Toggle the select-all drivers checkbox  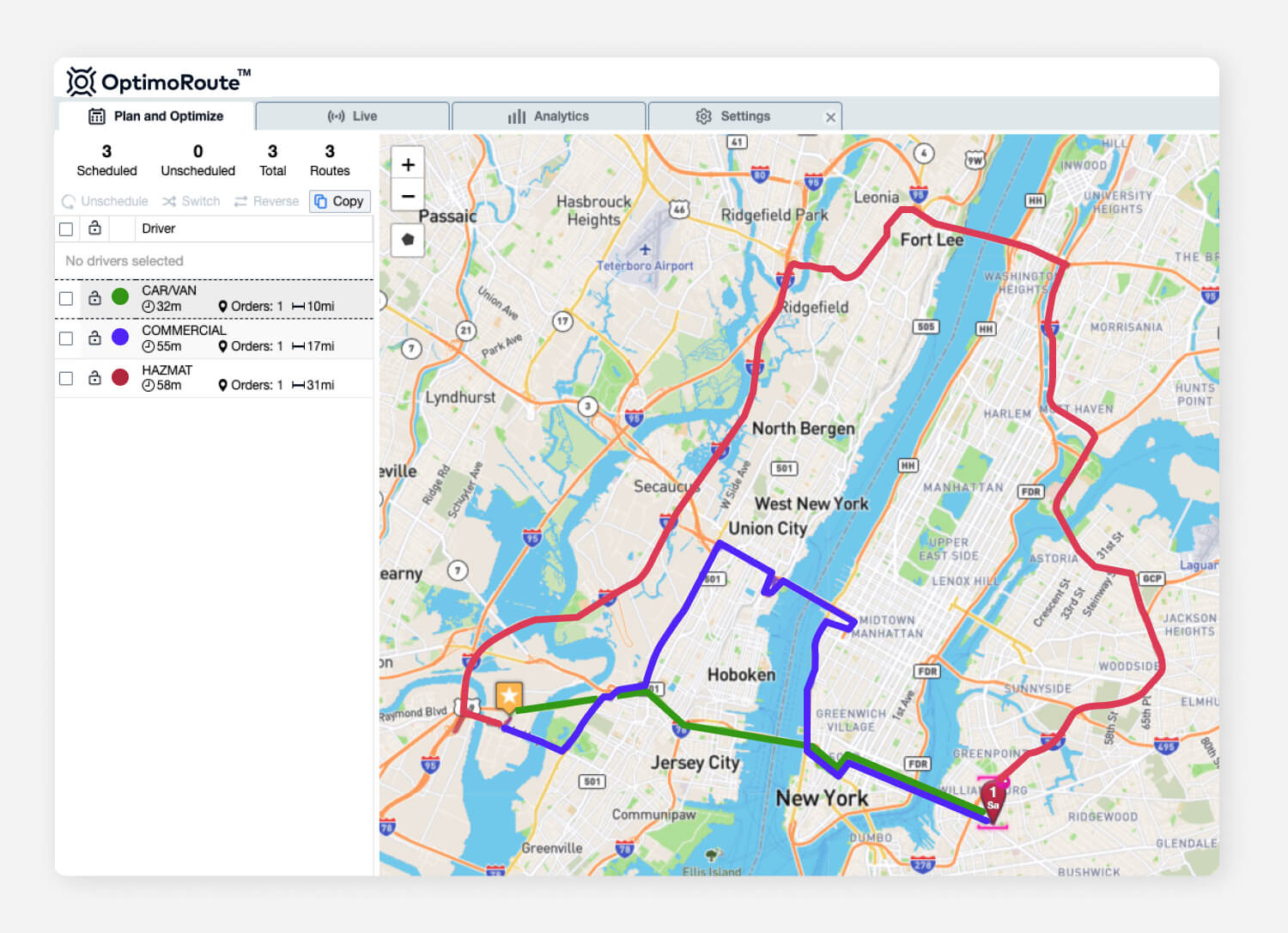[x=66, y=229]
